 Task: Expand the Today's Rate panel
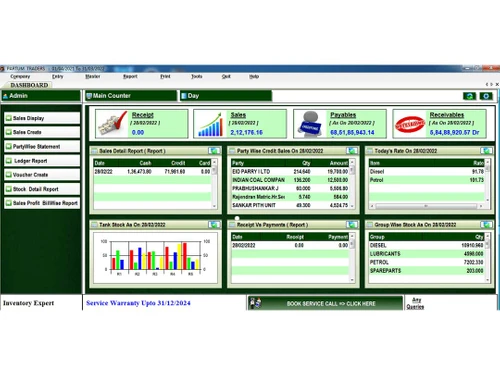point(486,151)
